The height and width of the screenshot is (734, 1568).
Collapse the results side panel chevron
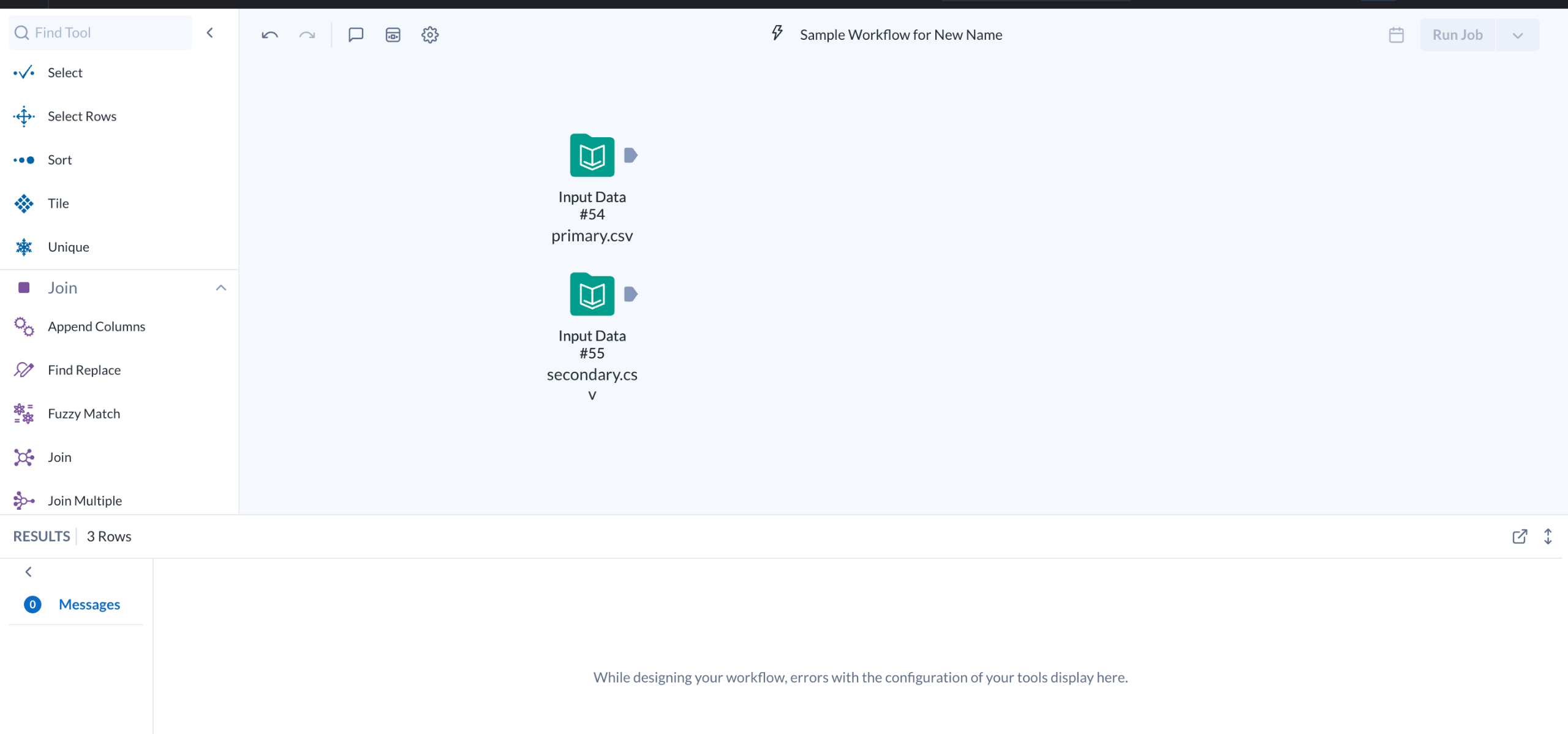28,572
